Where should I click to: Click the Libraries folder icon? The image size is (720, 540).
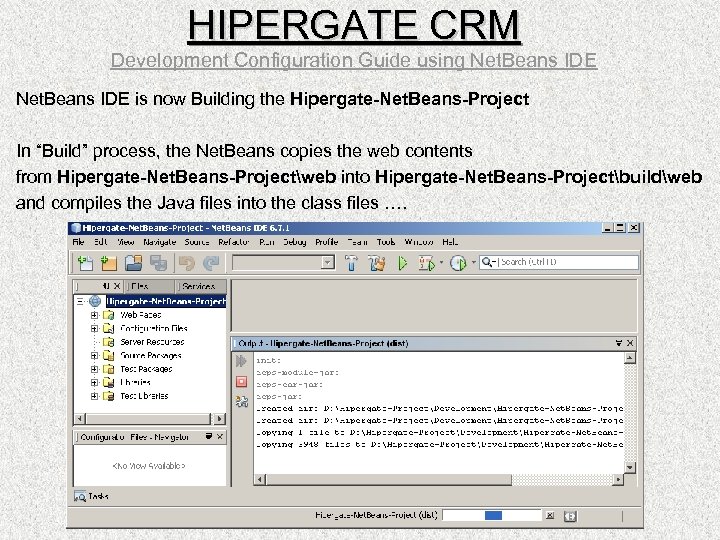point(109,382)
